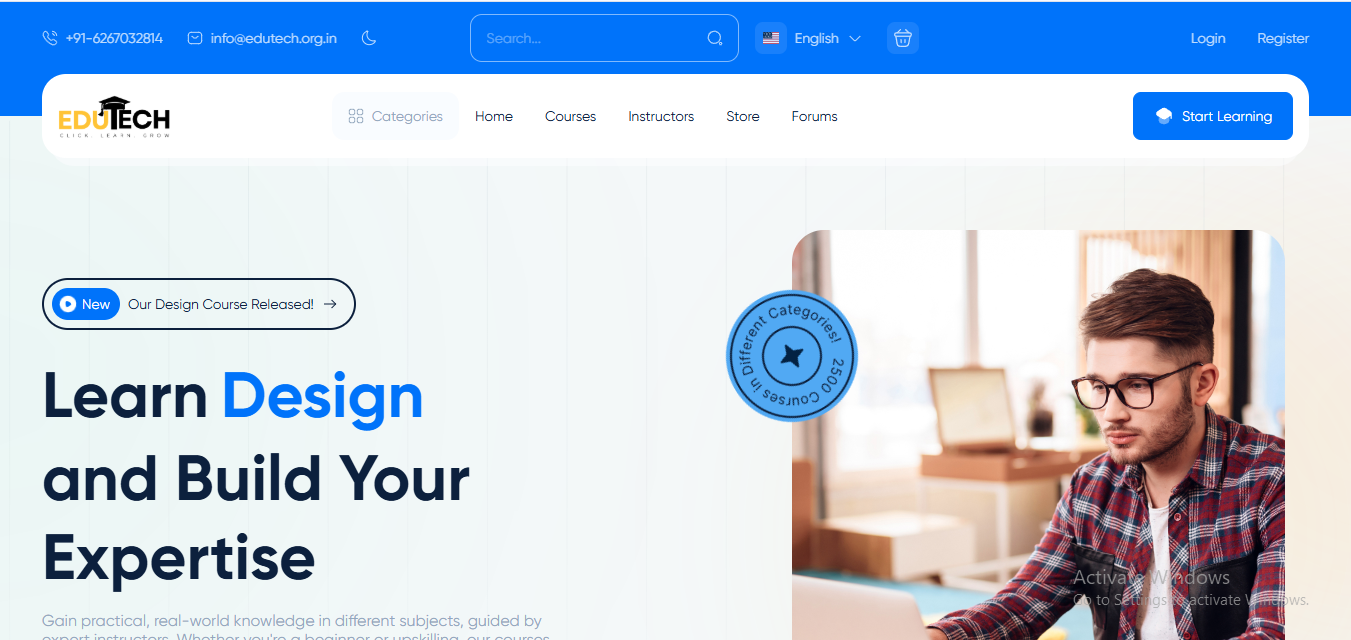Go to the Instructors page
Screen dimensions: 1351x640
click(x=661, y=116)
